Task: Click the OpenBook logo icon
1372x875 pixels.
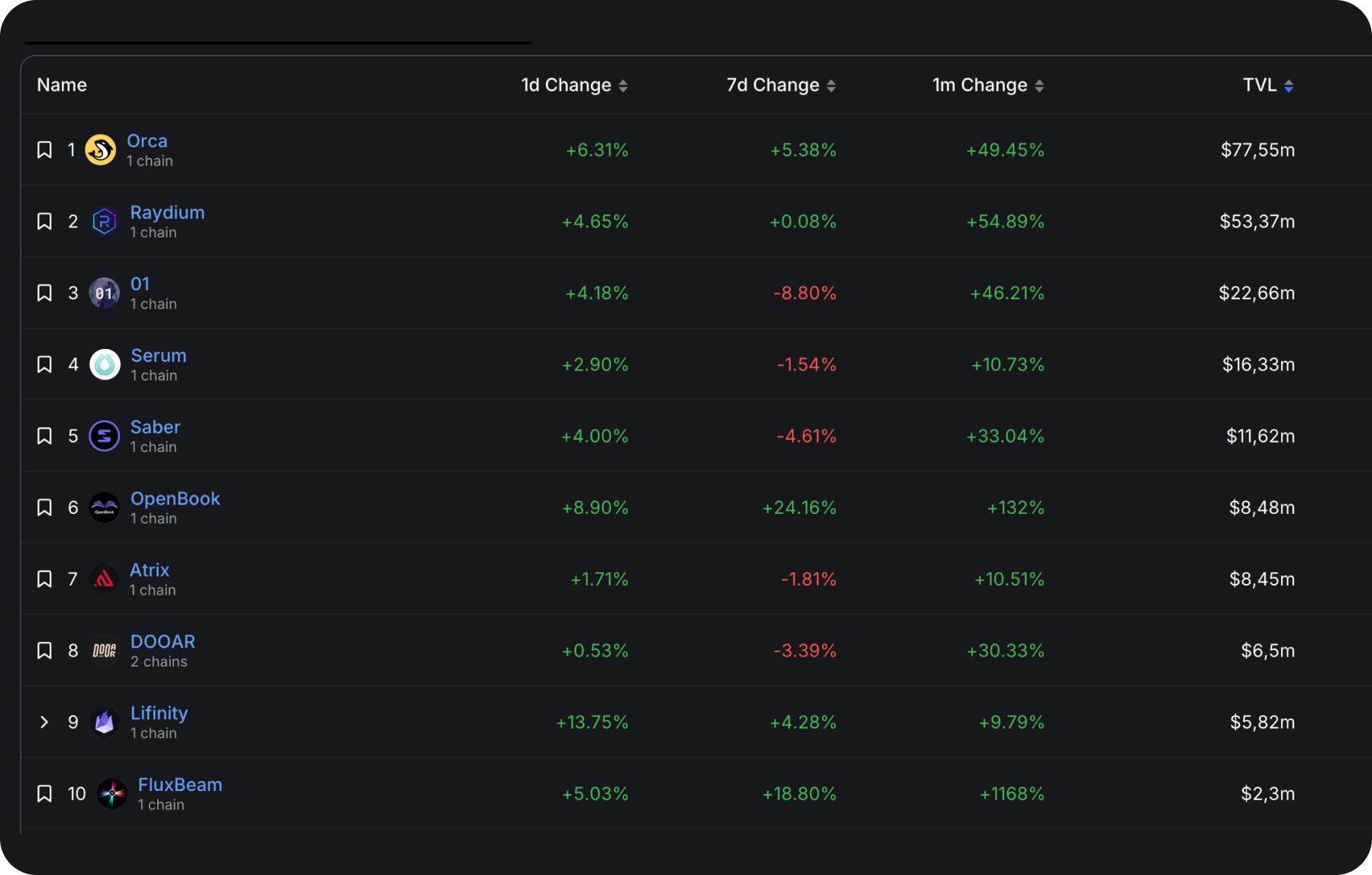Action: 104,508
